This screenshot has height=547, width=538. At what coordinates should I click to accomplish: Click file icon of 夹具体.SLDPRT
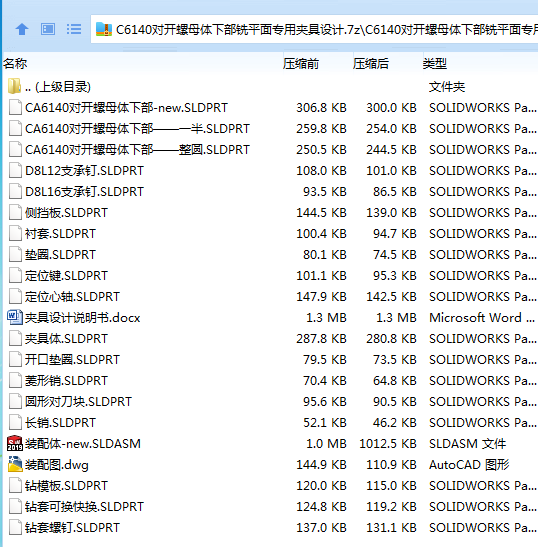click(x=15, y=338)
